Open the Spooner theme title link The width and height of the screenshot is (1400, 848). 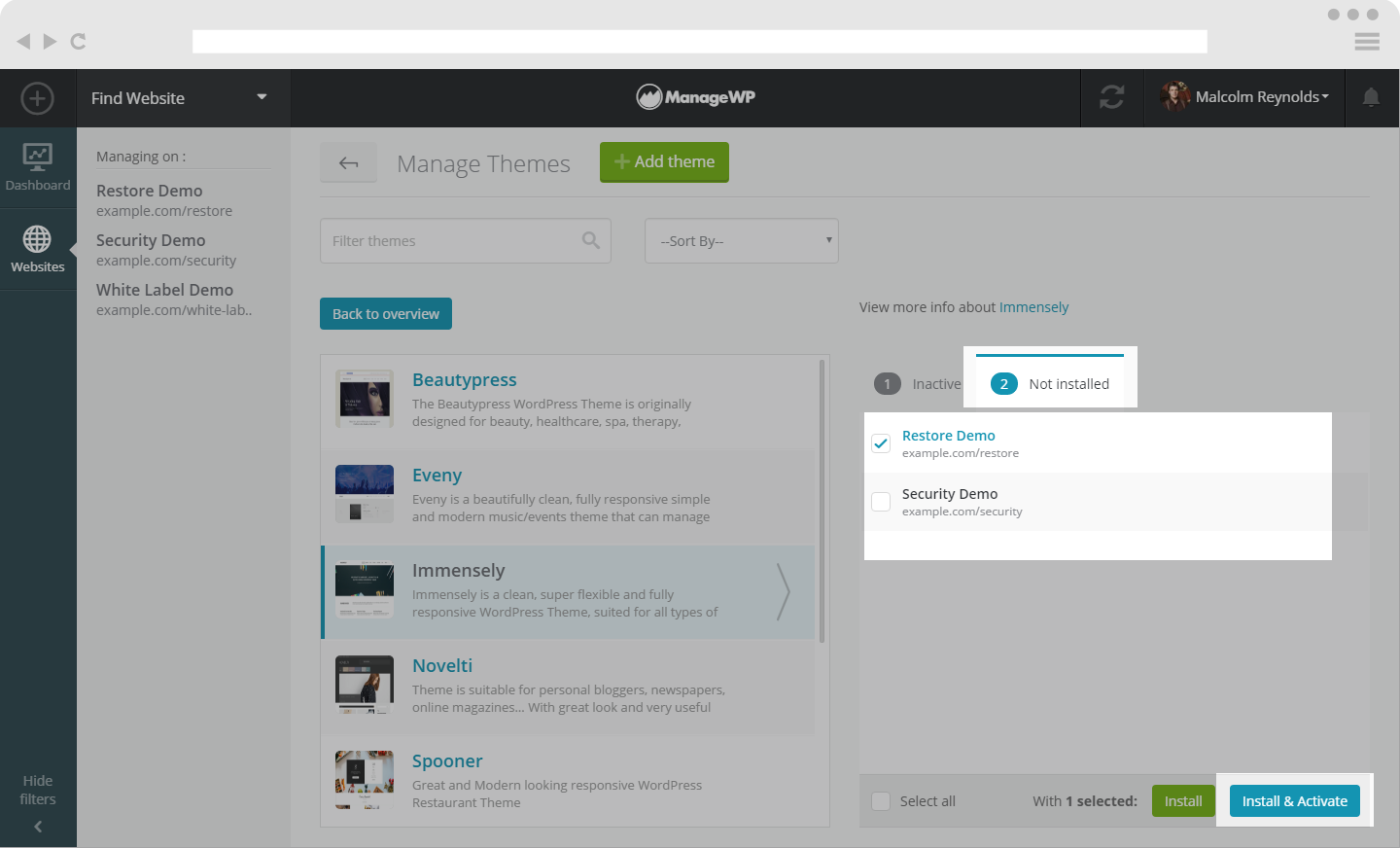(x=447, y=761)
